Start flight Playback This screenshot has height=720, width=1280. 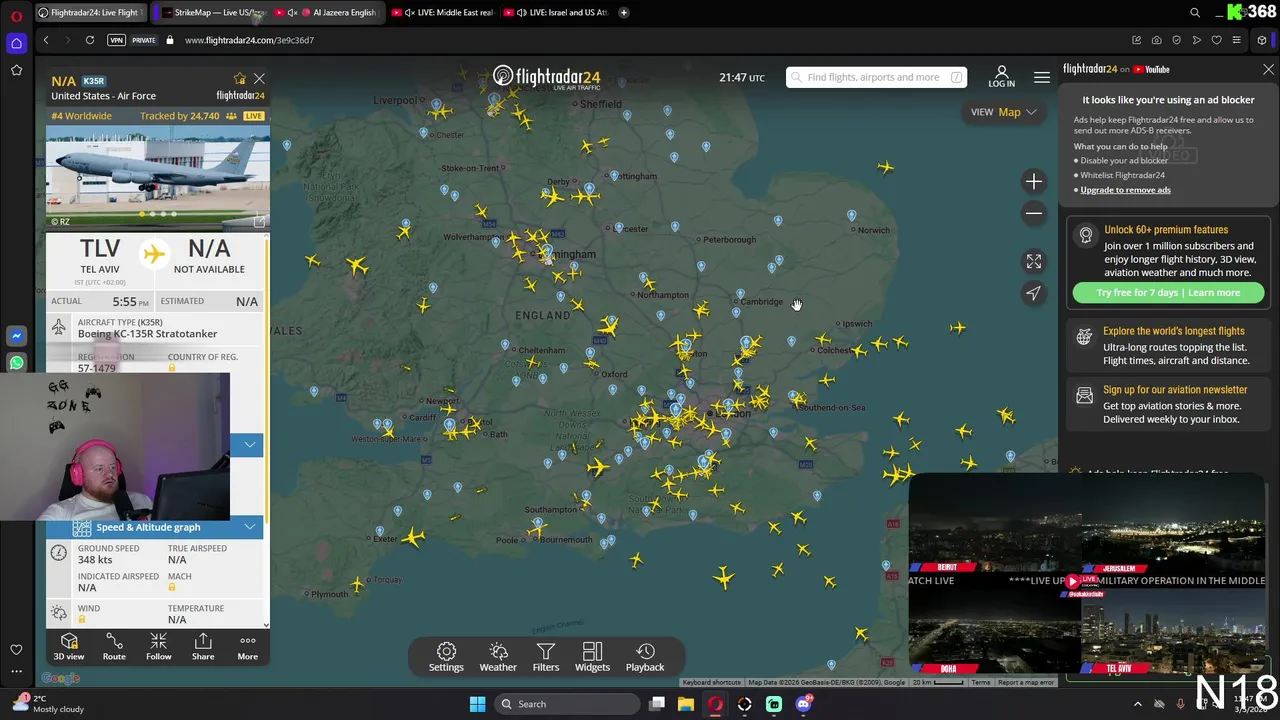tap(645, 657)
